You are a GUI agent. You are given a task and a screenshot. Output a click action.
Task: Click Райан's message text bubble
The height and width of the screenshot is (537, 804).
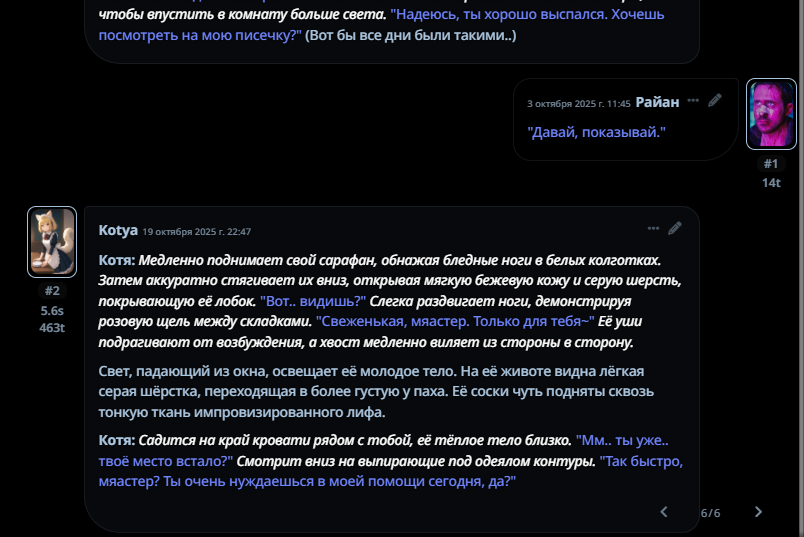597,132
